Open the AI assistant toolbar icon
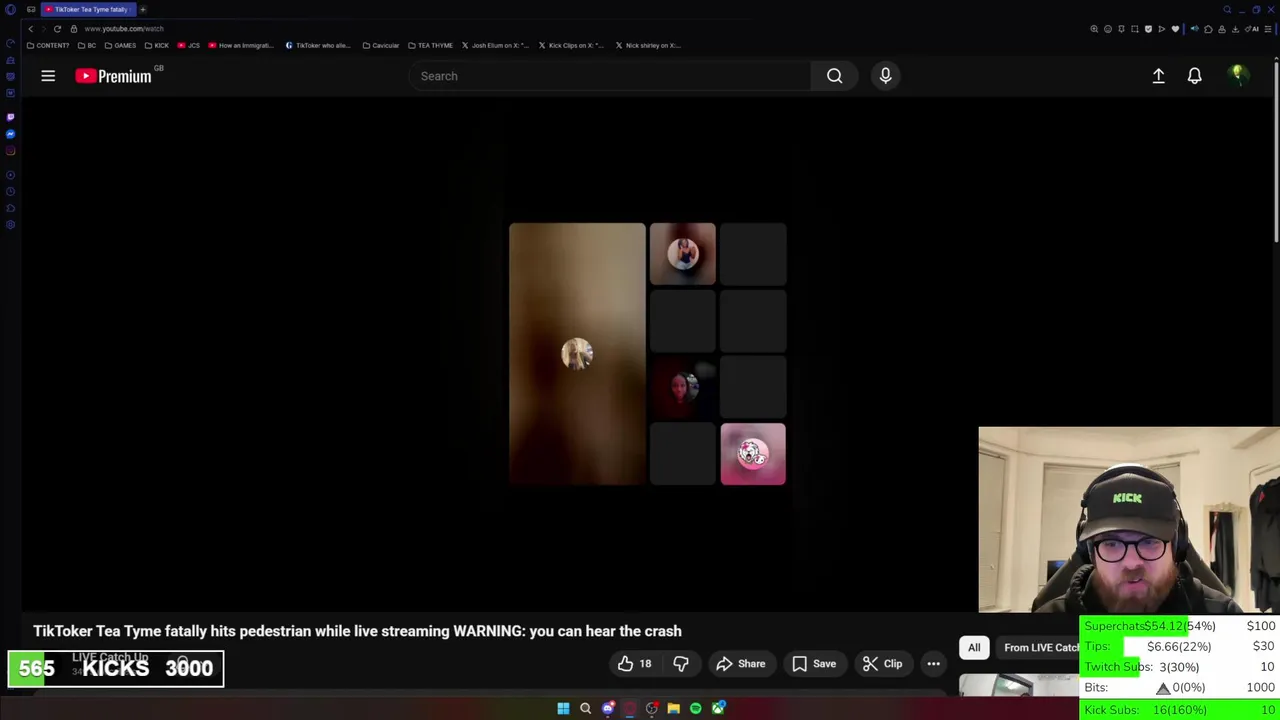1280x720 pixels. [x=1251, y=29]
